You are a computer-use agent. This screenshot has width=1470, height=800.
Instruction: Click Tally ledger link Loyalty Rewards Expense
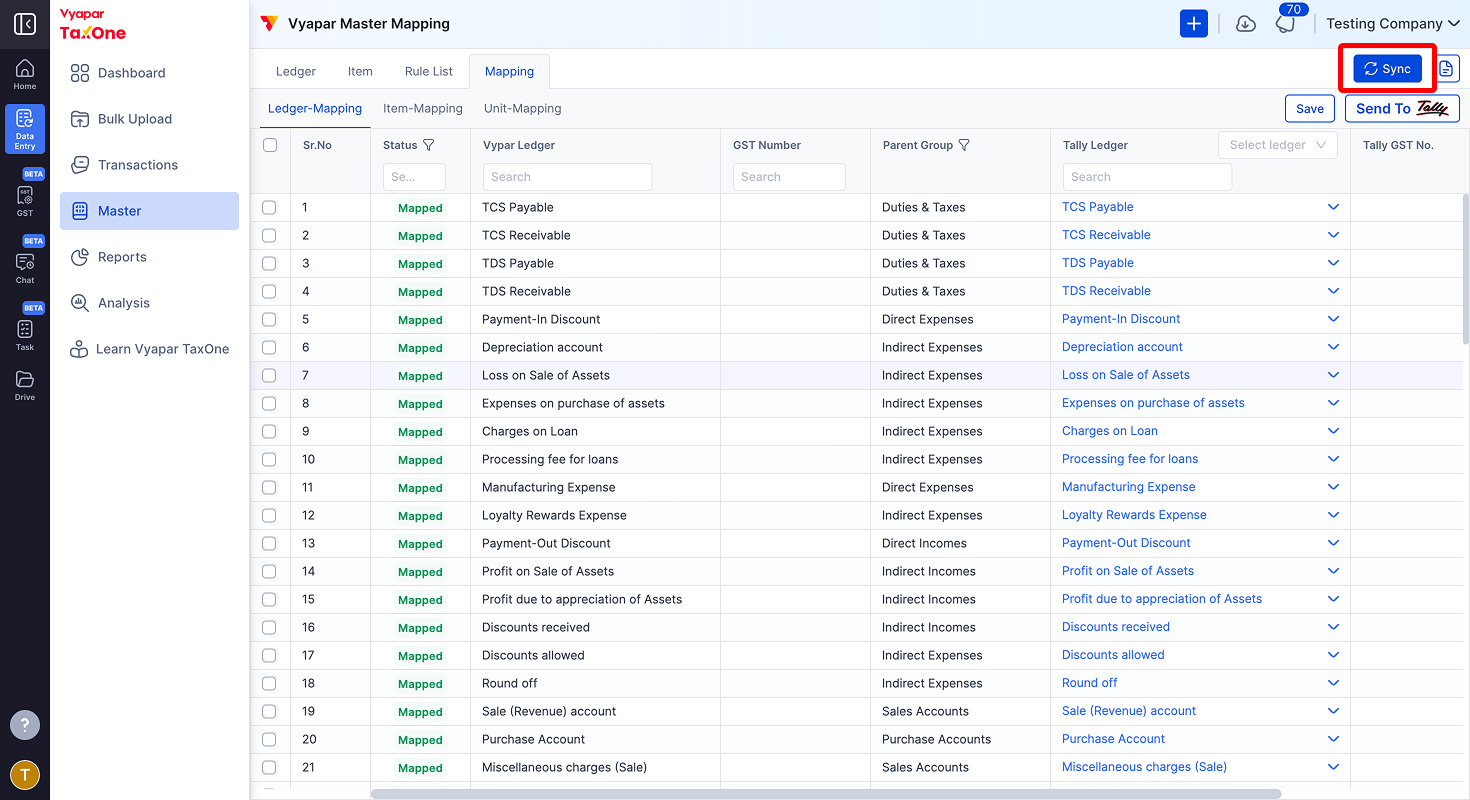1134,515
